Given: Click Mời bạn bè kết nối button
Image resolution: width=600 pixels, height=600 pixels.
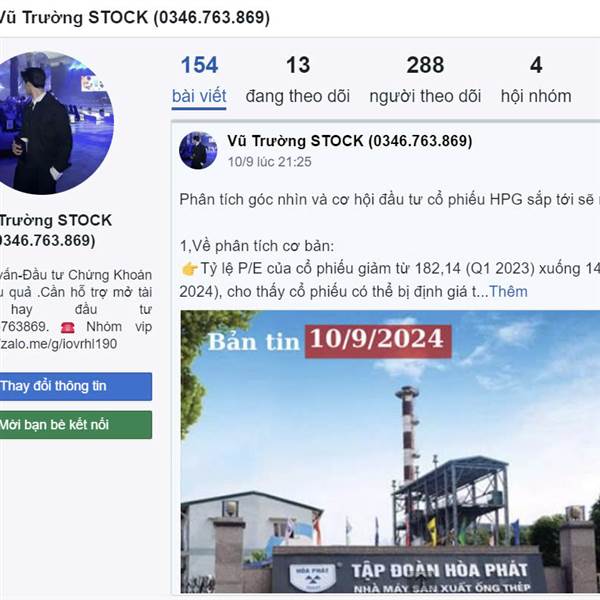Looking at the screenshot, I should point(75,425).
